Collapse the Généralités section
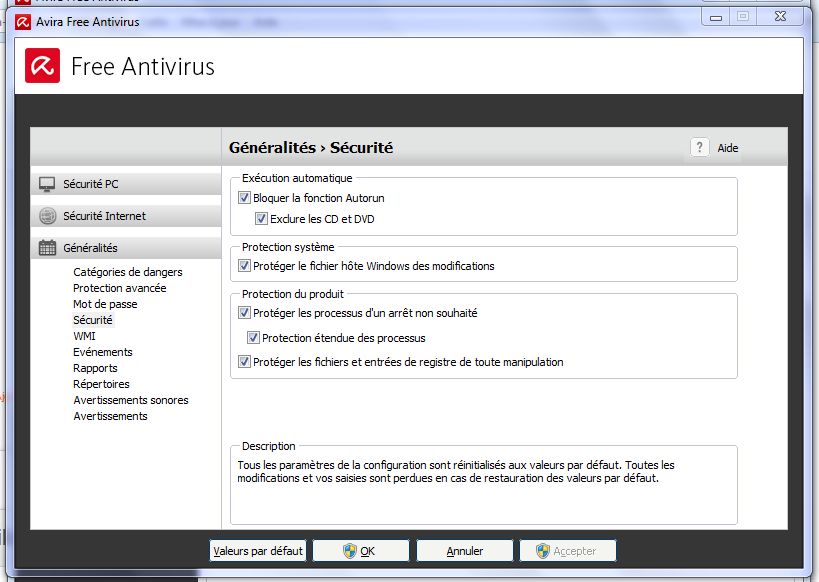The height and width of the screenshot is (582, 819). pos(90,248)
